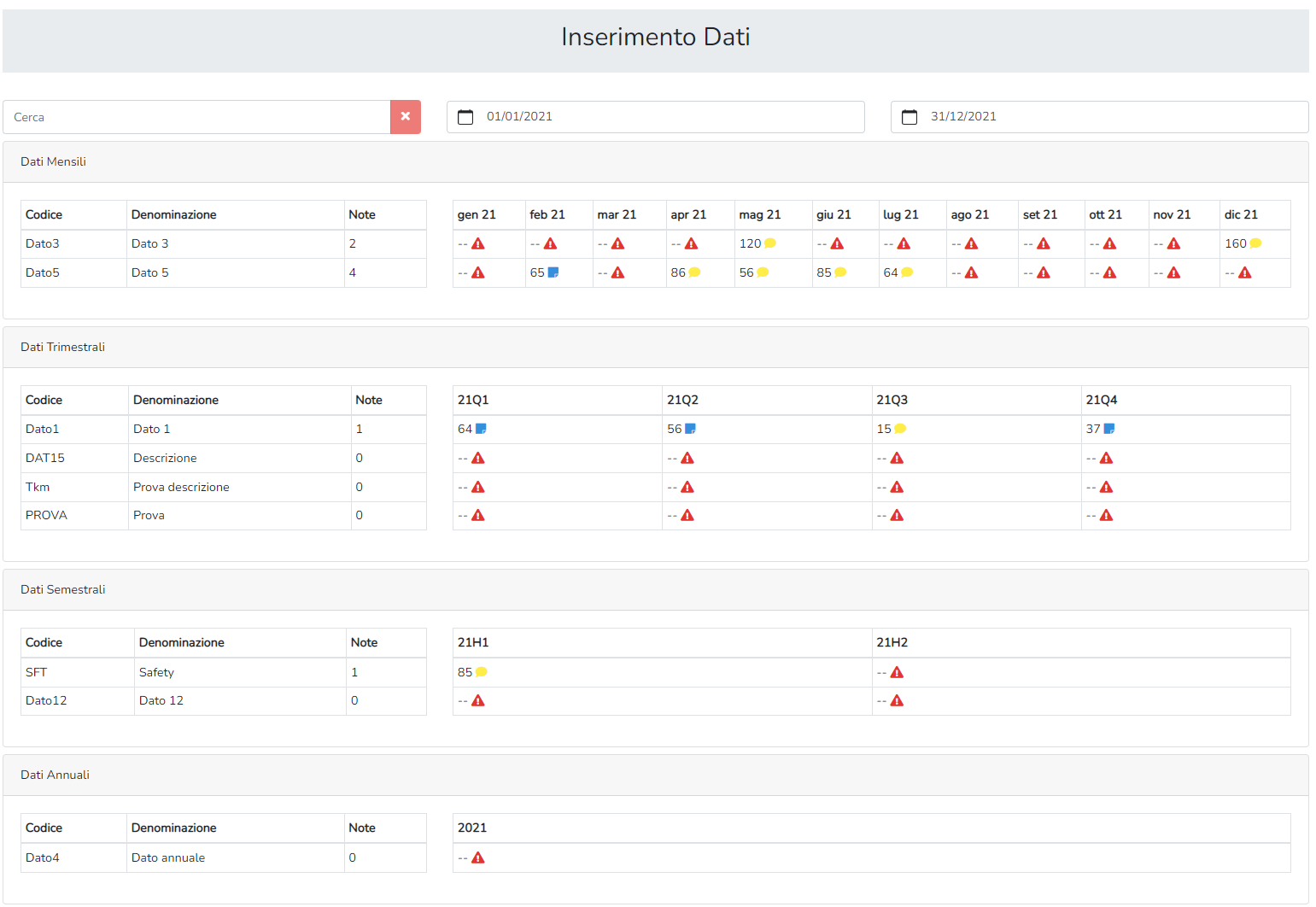This screenshot has width=1316, height=907.
Task: Click blue note icon on Dato1 21Q1
Action: tap(481, 429)
